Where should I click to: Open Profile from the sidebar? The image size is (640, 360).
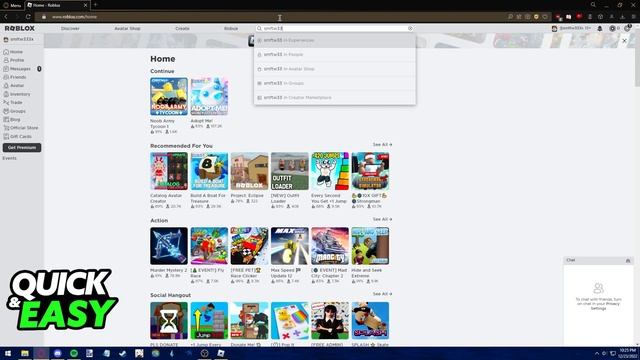point(14,60)
